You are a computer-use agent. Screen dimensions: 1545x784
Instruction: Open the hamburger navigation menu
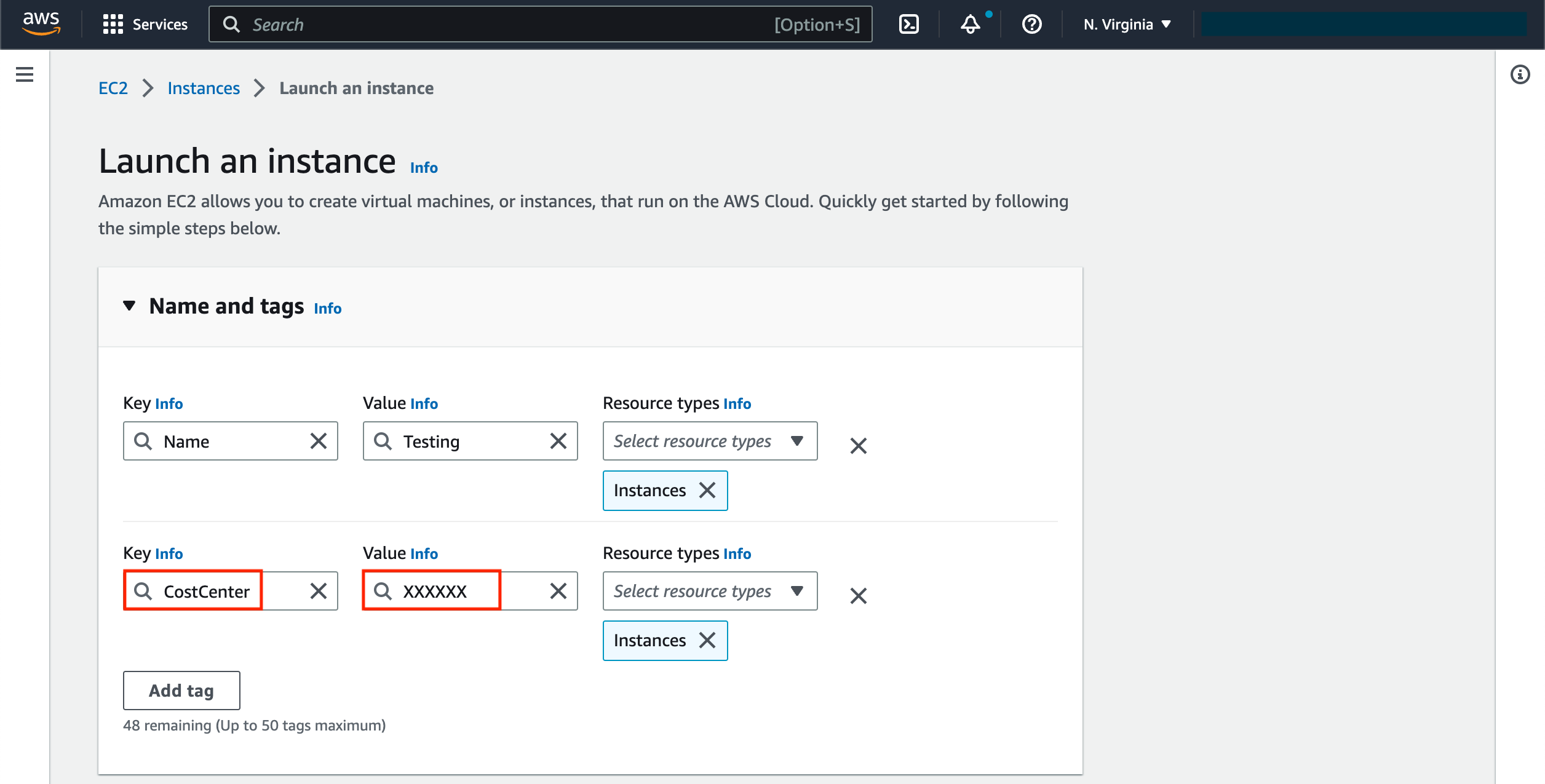click(x=24, y=74)
